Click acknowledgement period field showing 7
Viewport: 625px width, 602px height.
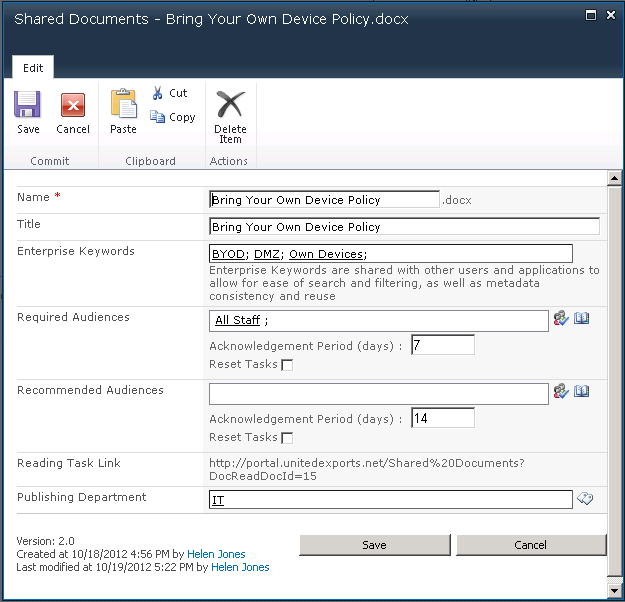[443, 345]
